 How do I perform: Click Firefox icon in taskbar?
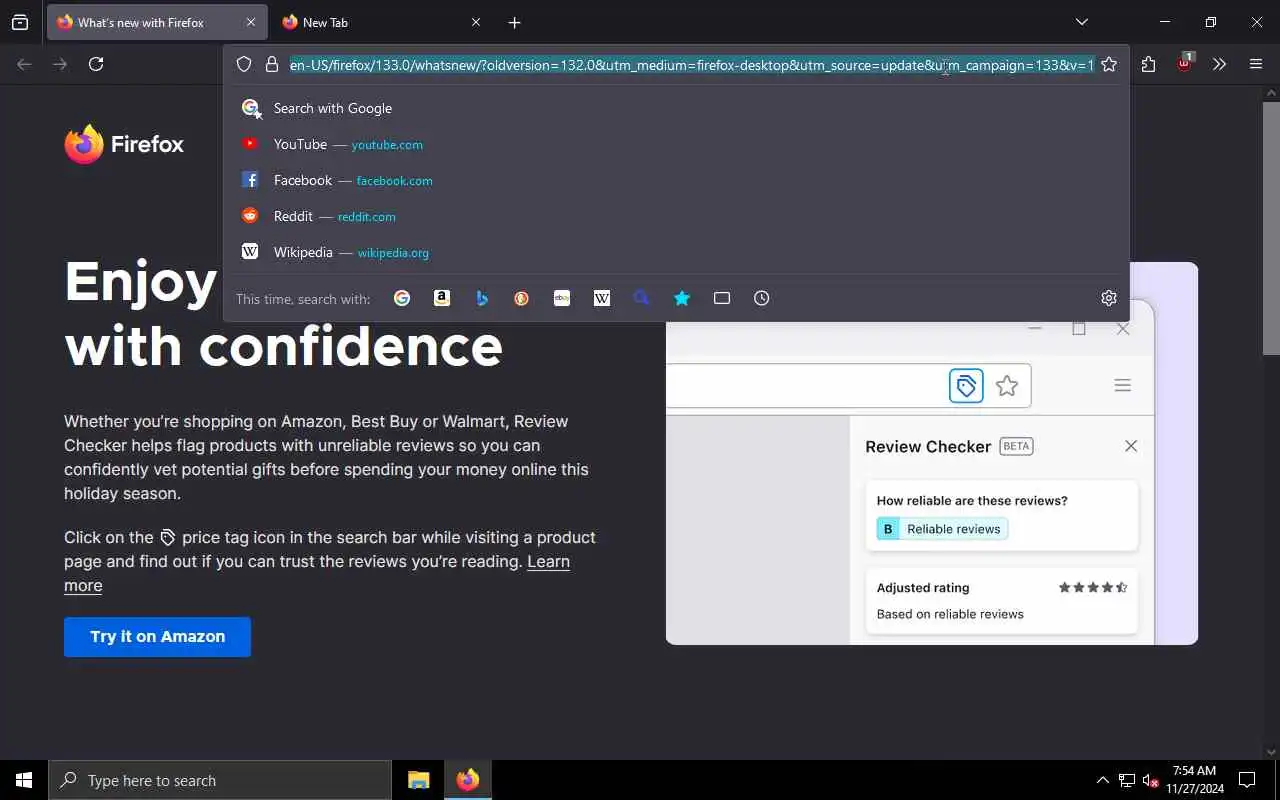tap(468, 780)
